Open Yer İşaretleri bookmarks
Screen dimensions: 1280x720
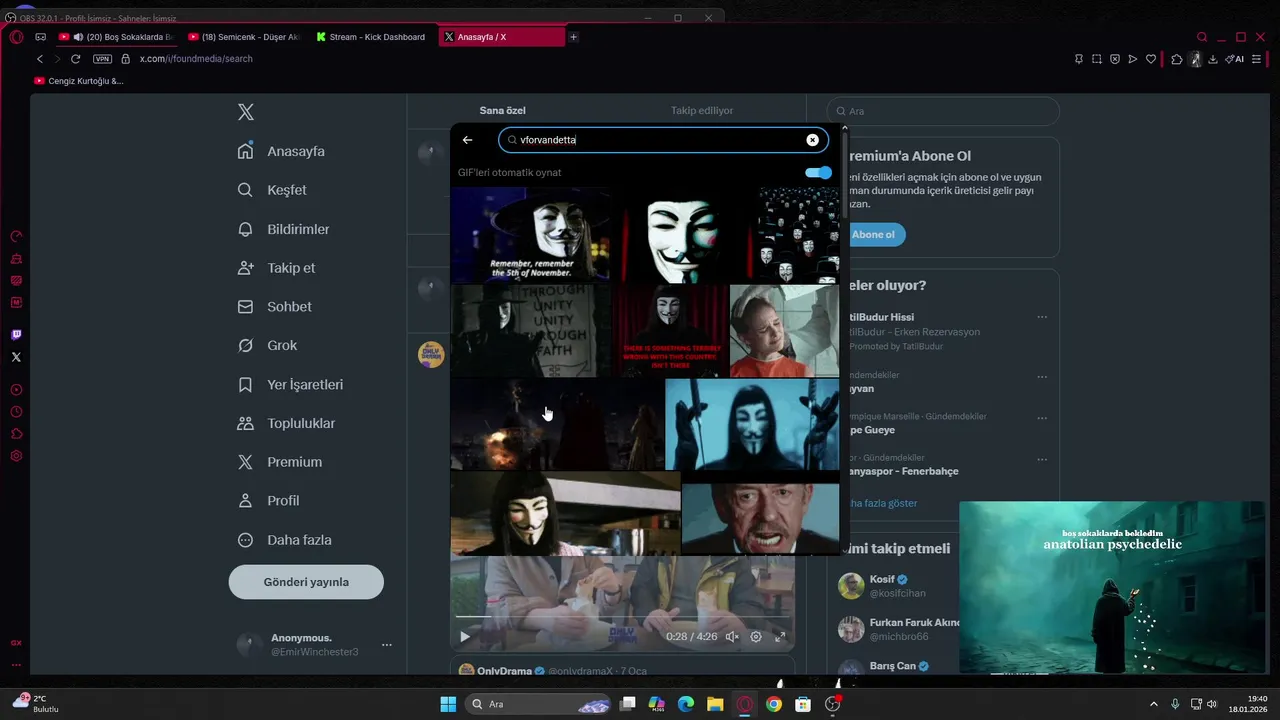click(290, 384)
